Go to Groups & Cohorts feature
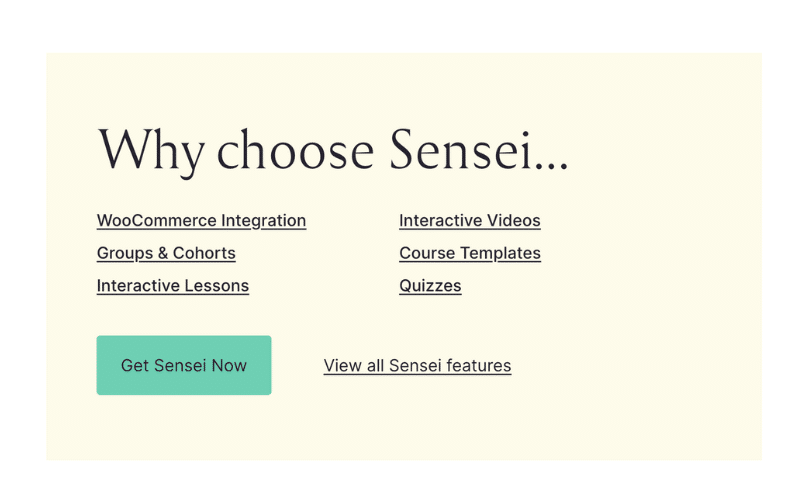This screenshot has width=800, height=500. (x=166, y=253)
